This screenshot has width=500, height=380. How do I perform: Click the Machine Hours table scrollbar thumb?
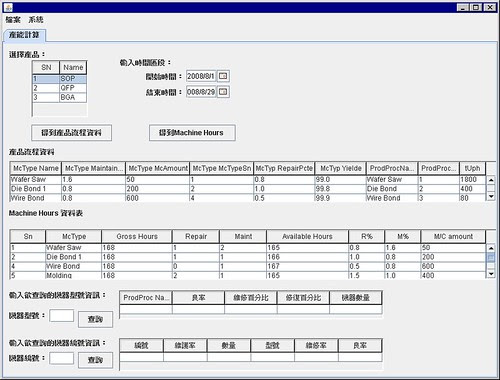(491, 257)
